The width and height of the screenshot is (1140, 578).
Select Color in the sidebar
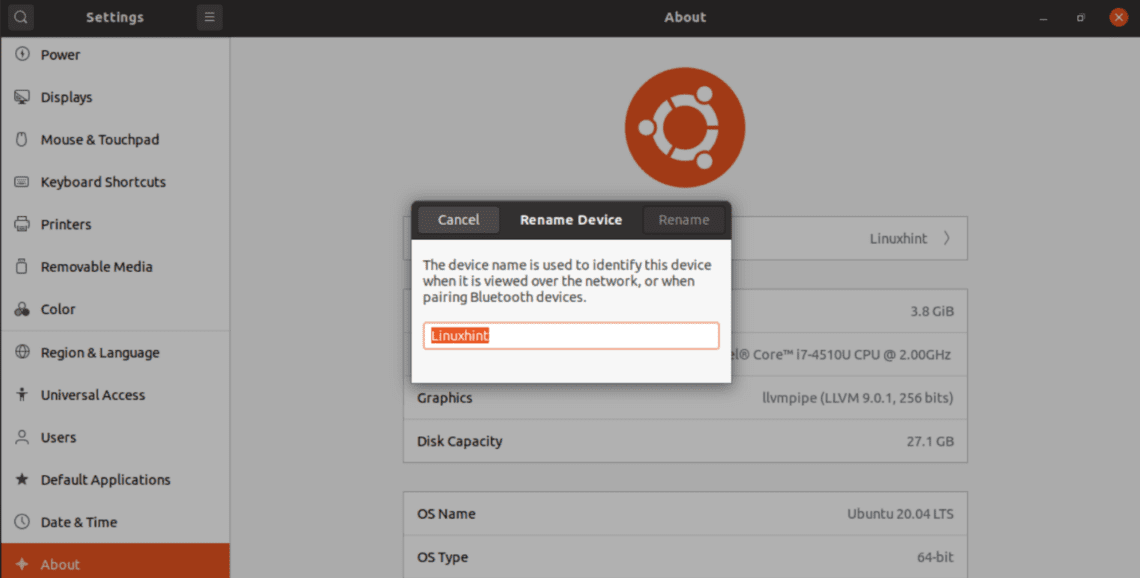coord(115,309)
